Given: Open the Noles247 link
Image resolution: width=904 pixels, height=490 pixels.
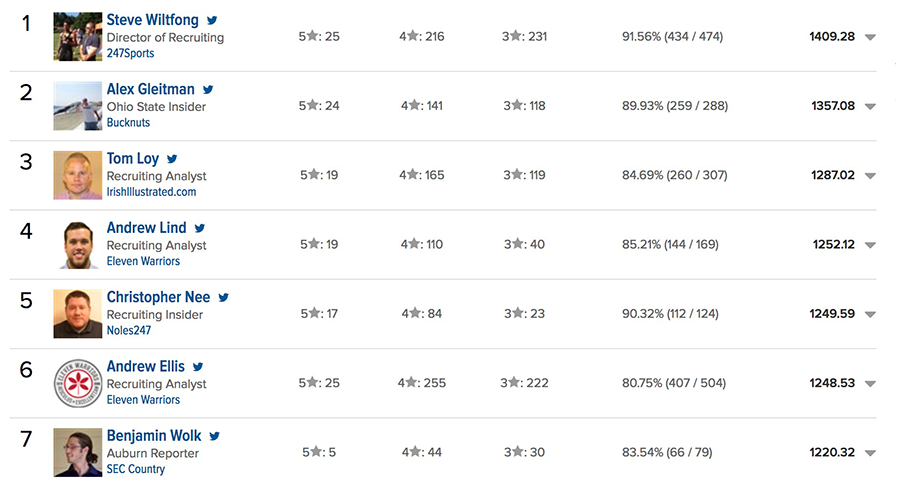Looking at the screenshot, I should click(x=129, y=330).
